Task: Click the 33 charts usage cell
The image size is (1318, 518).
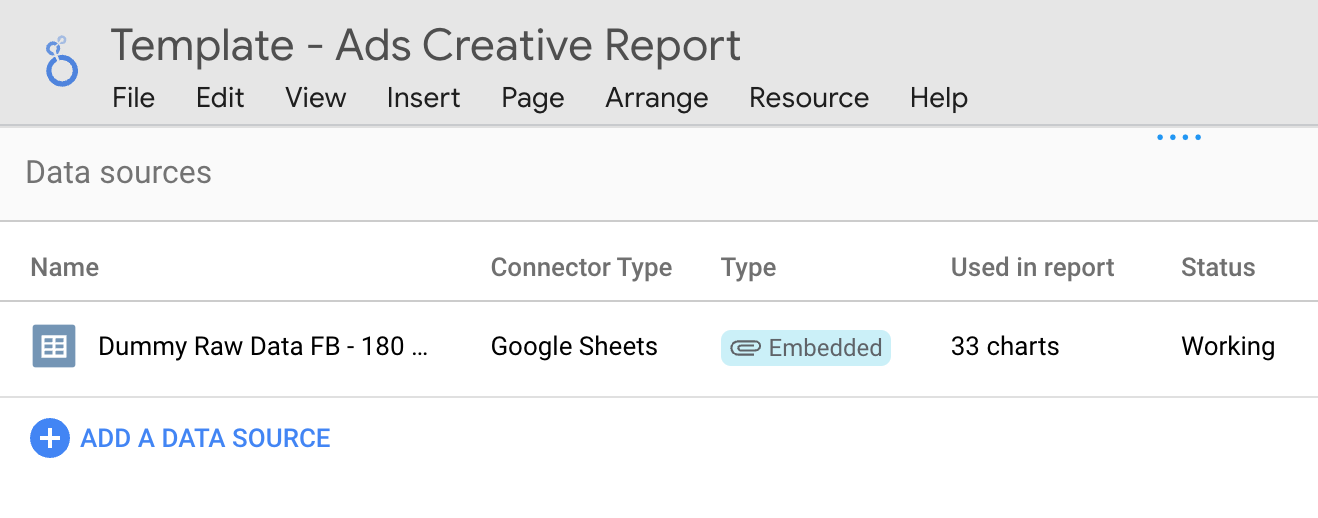Action: (1005, 347)
